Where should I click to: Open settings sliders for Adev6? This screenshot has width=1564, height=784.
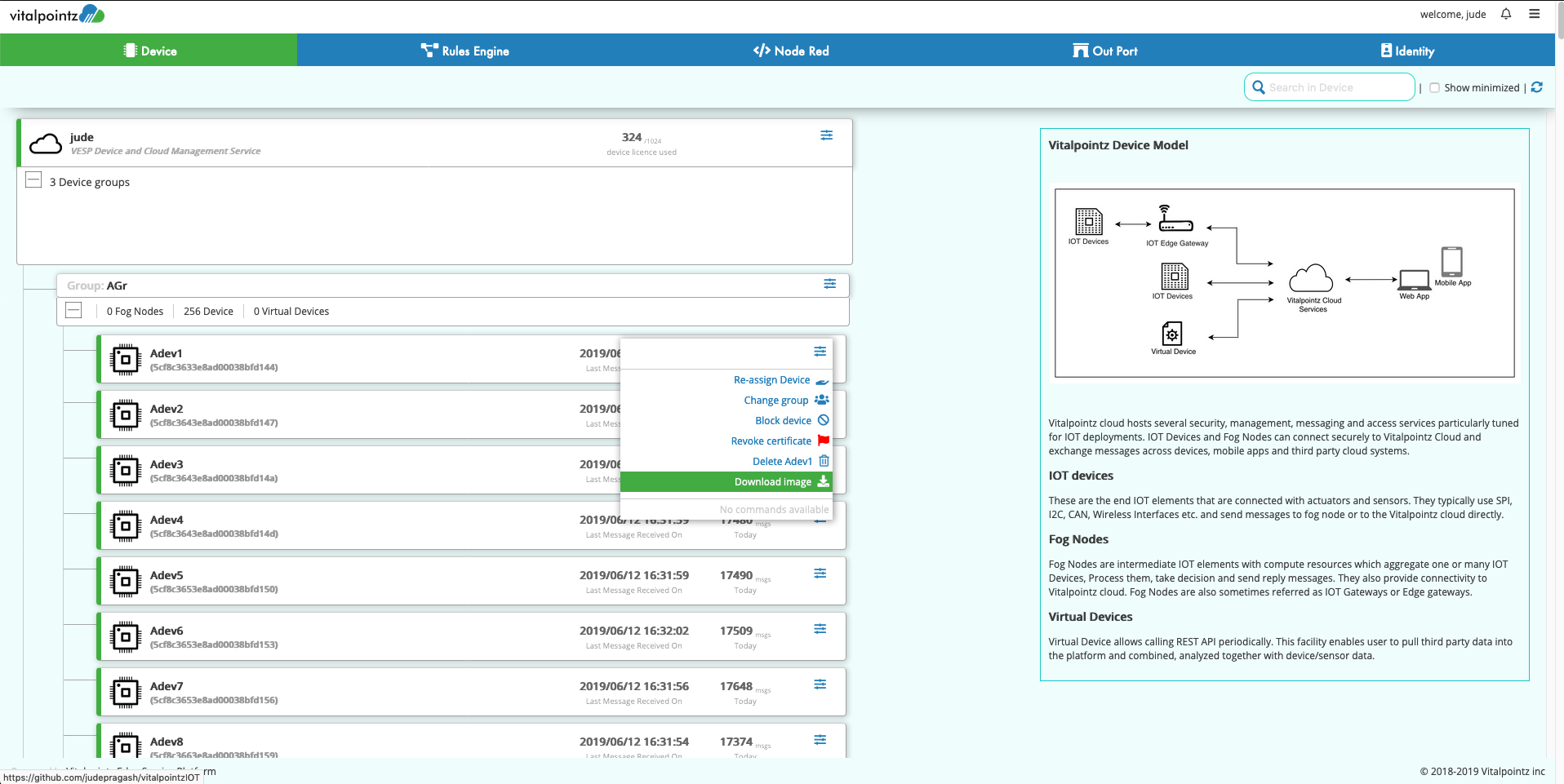(x=820, y=629)
